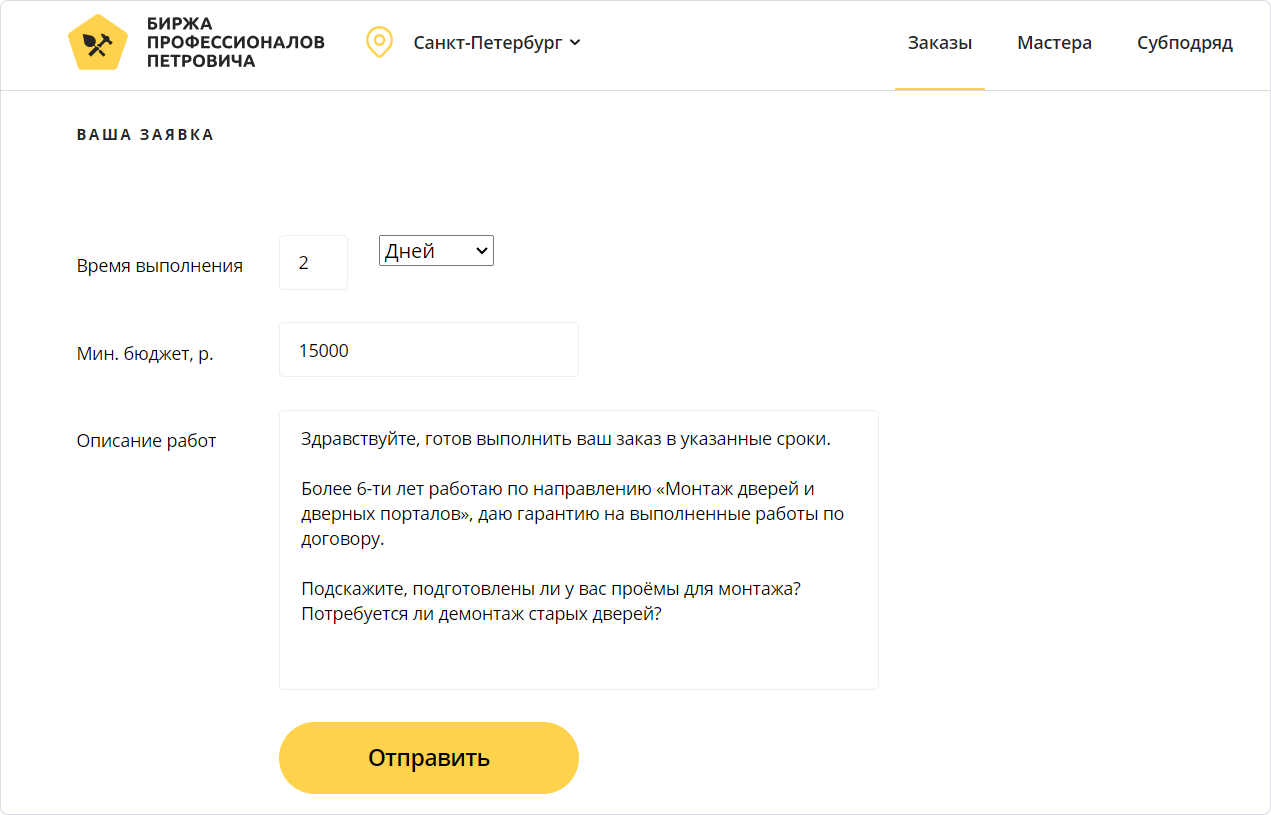Switch to the Заказы tab

pyautogui.click(x=940, y=43)
